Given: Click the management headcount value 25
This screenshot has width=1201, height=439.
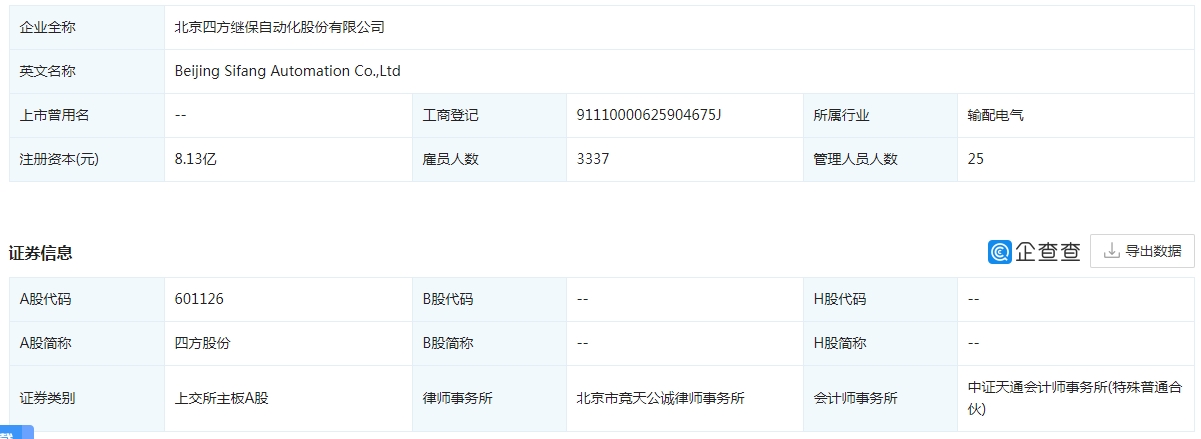Looking at the screenshot, I should (976, 159).
